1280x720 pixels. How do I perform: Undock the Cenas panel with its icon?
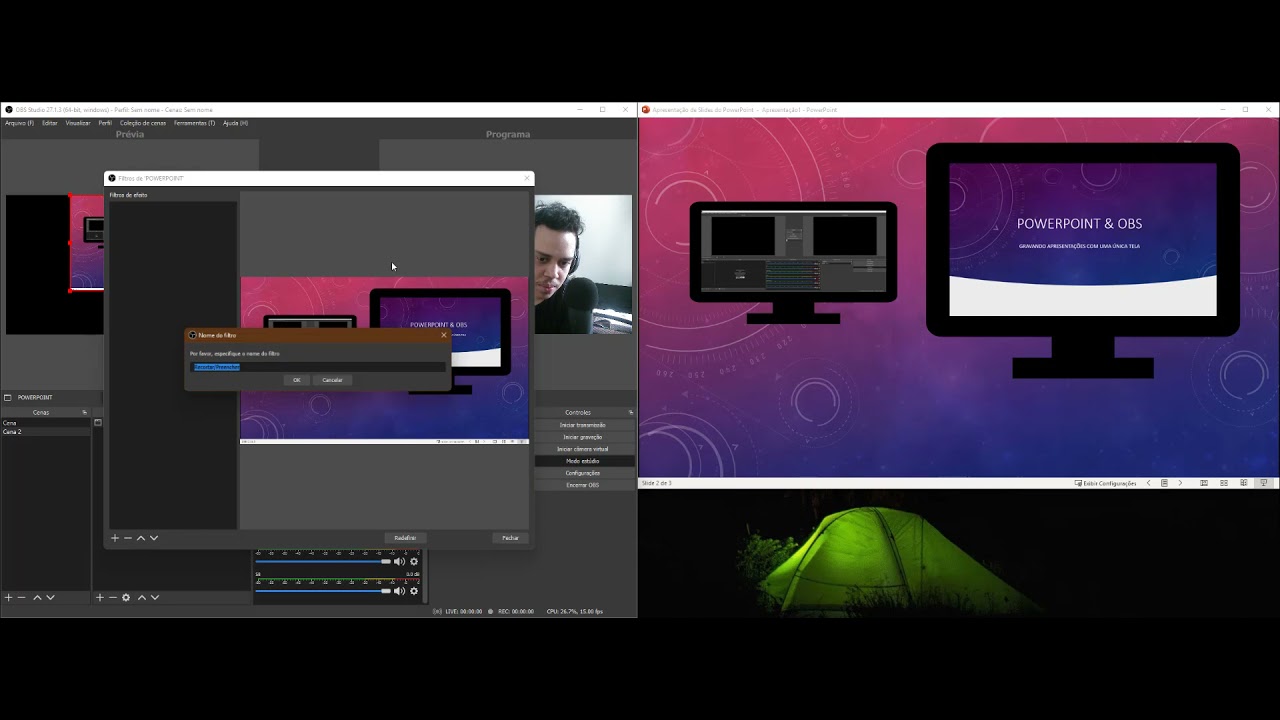tap(84, 412)
